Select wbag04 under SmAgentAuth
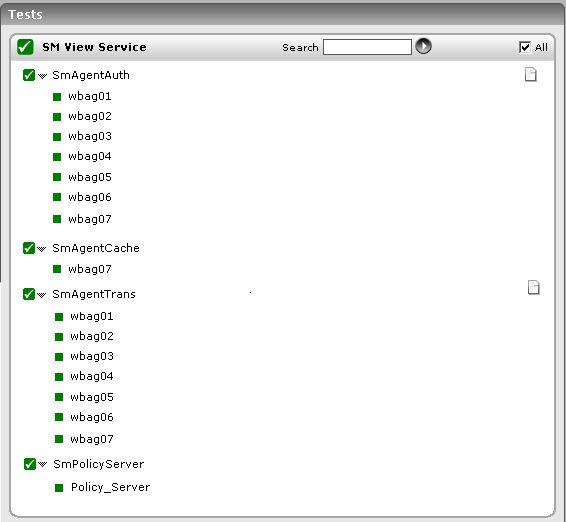Viewport: 566px width, 522px height. point(90,156)
